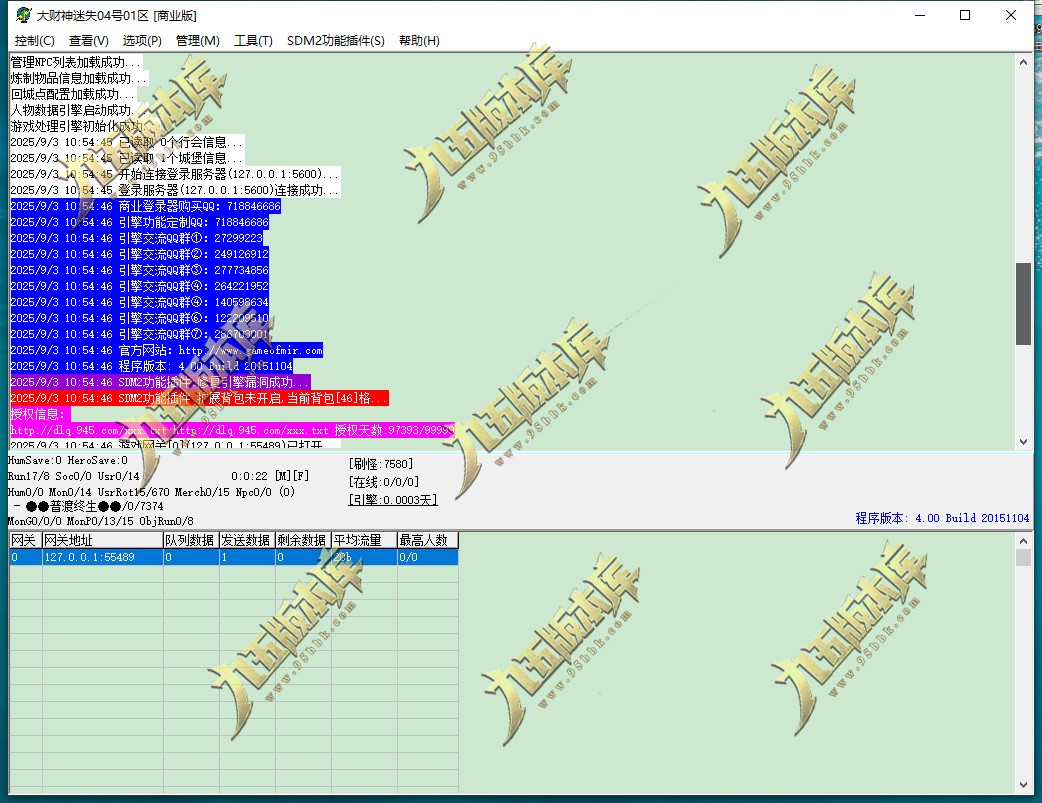Click the application icon in the title bar
The height and width of the screenshot is (803, 1042).
click(x=24, y=15)
